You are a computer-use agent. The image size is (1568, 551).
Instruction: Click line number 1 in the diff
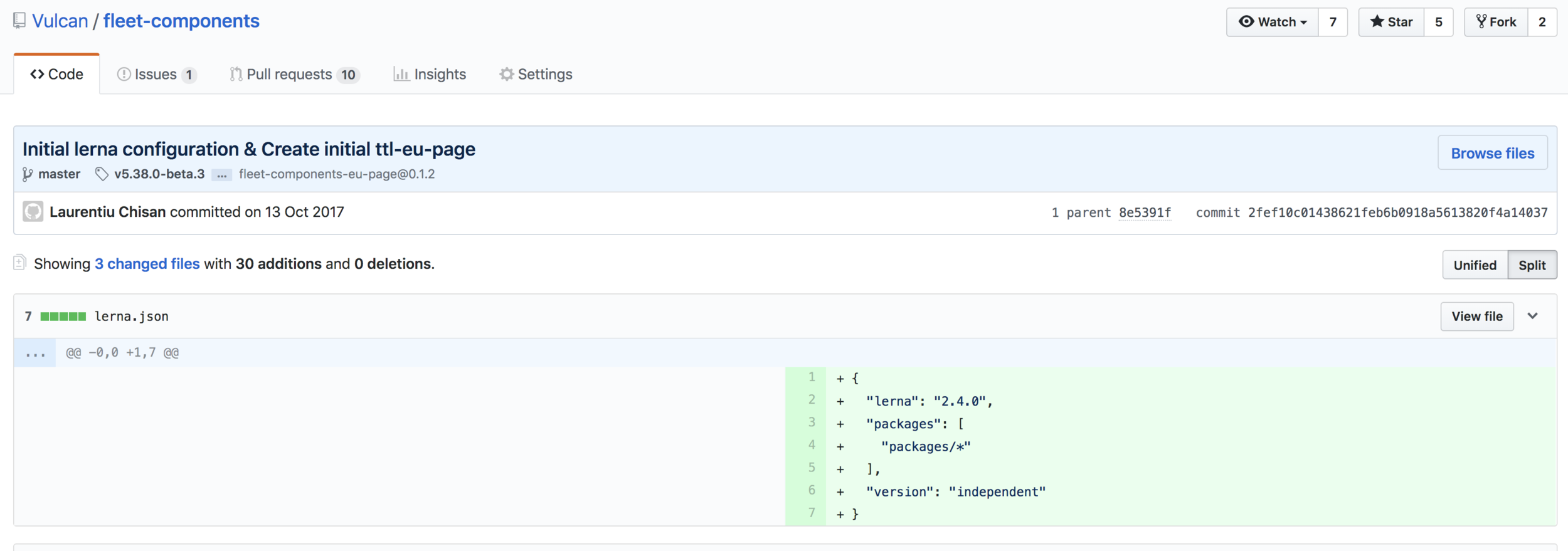tap(811, 377)
